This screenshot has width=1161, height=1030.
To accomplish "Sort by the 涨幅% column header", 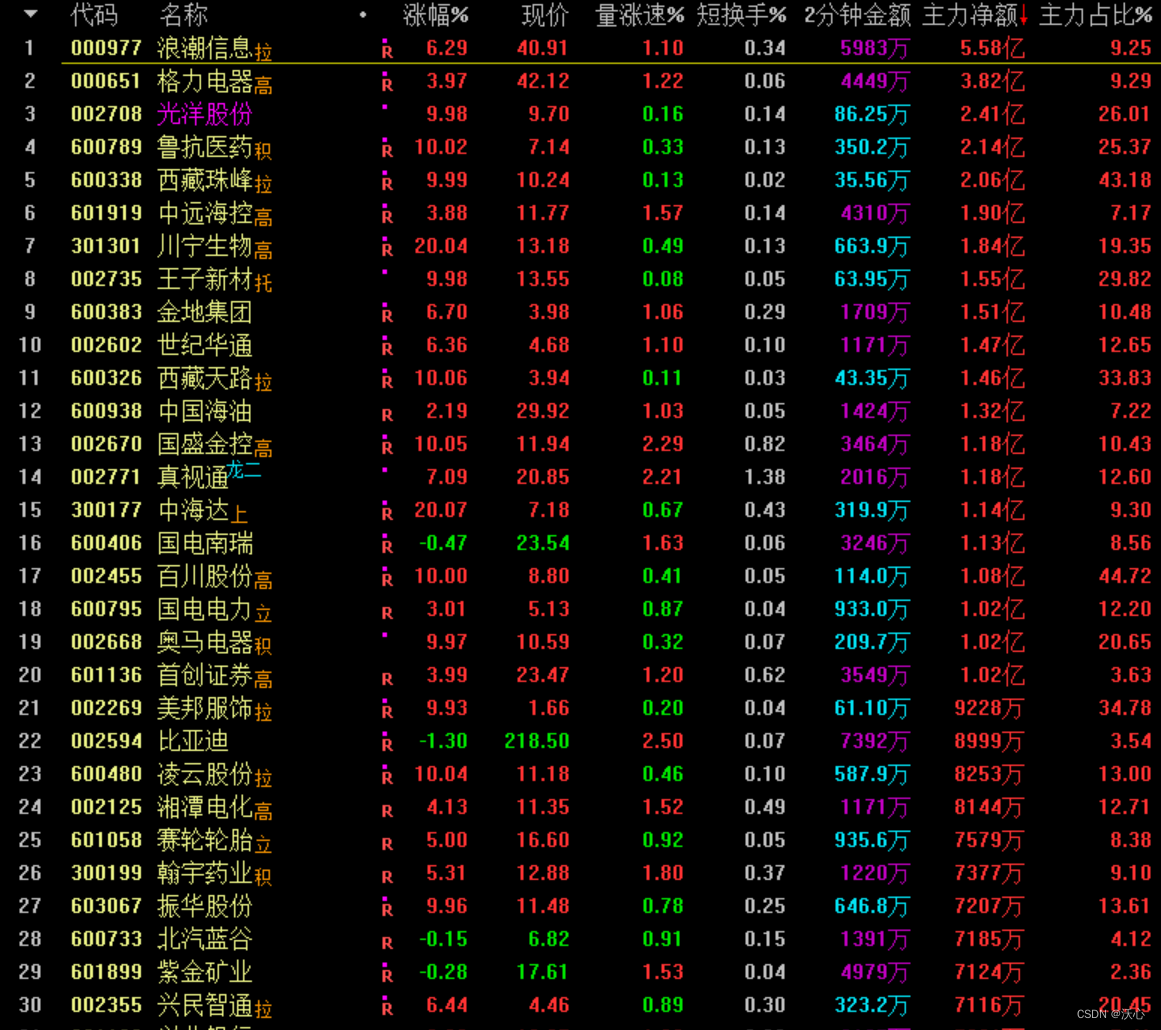I will 435,15.
